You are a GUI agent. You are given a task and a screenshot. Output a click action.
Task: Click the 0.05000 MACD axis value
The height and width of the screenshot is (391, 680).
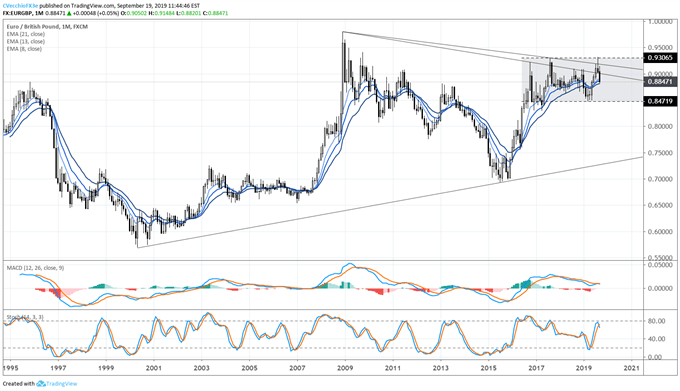(661, 265)
